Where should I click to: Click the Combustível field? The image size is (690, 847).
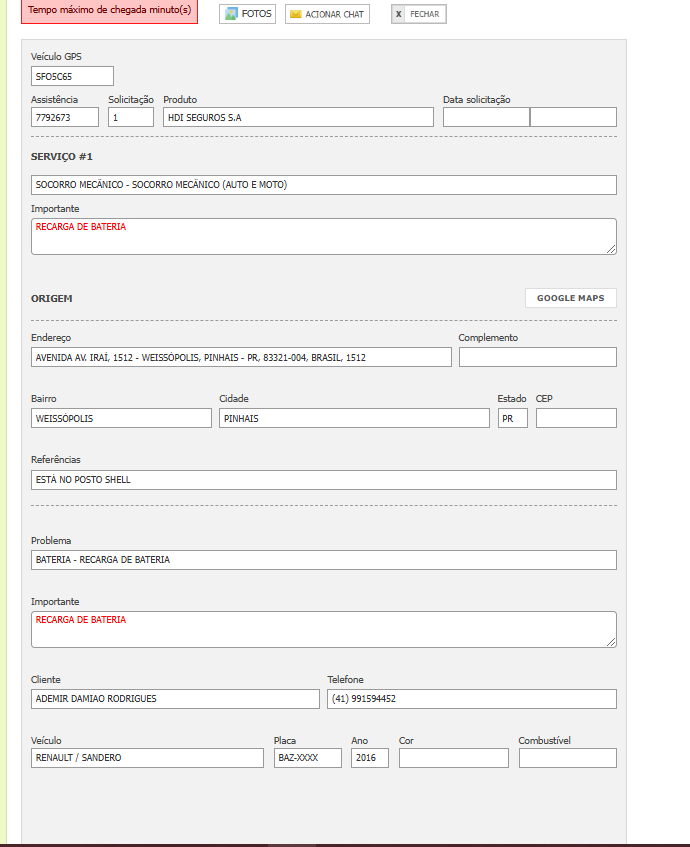(567, 758)
